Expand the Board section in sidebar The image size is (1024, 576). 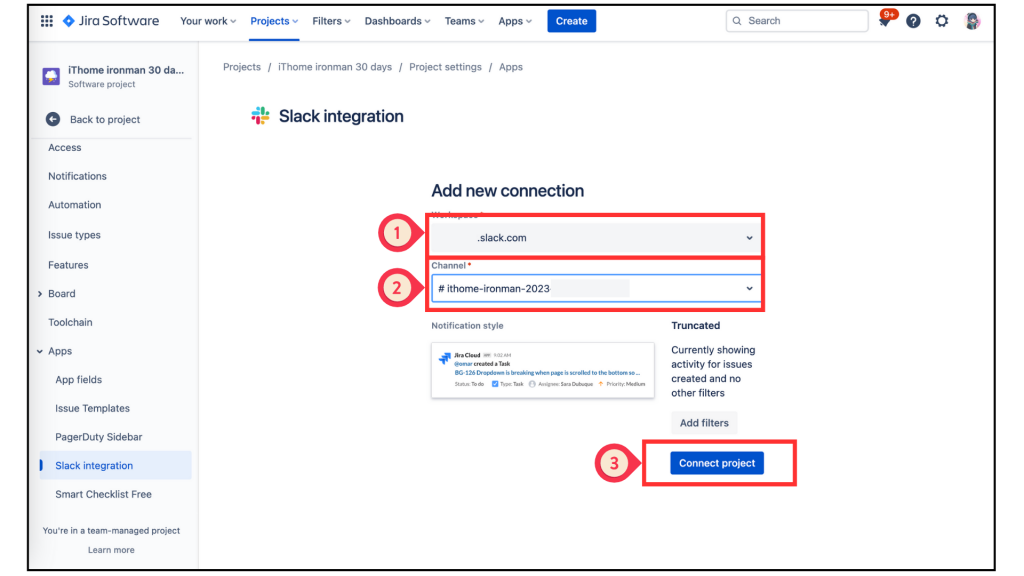40,294
